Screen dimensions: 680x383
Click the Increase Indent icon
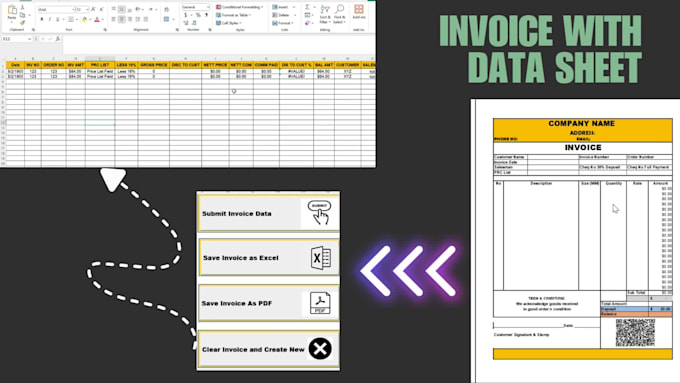pyautogui.click(x=146, y=19)
